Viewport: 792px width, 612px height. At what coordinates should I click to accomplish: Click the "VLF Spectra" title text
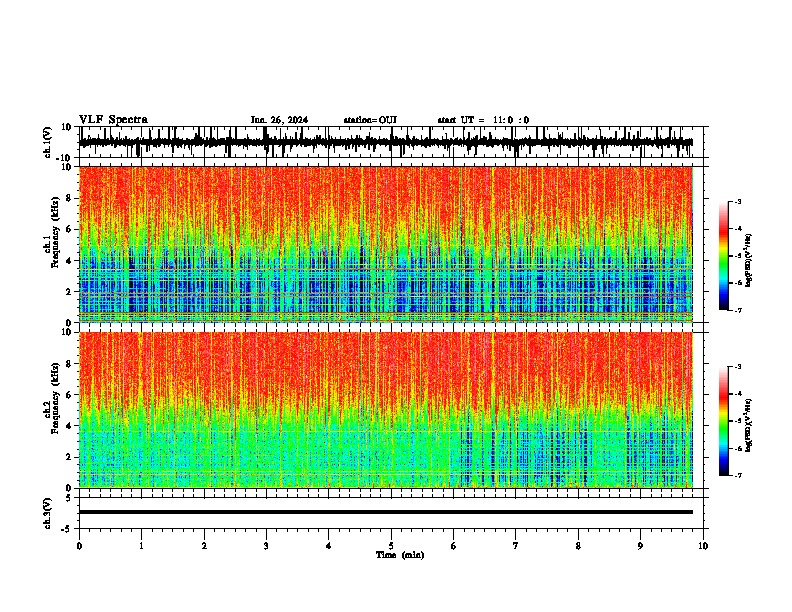click(113, 120)
